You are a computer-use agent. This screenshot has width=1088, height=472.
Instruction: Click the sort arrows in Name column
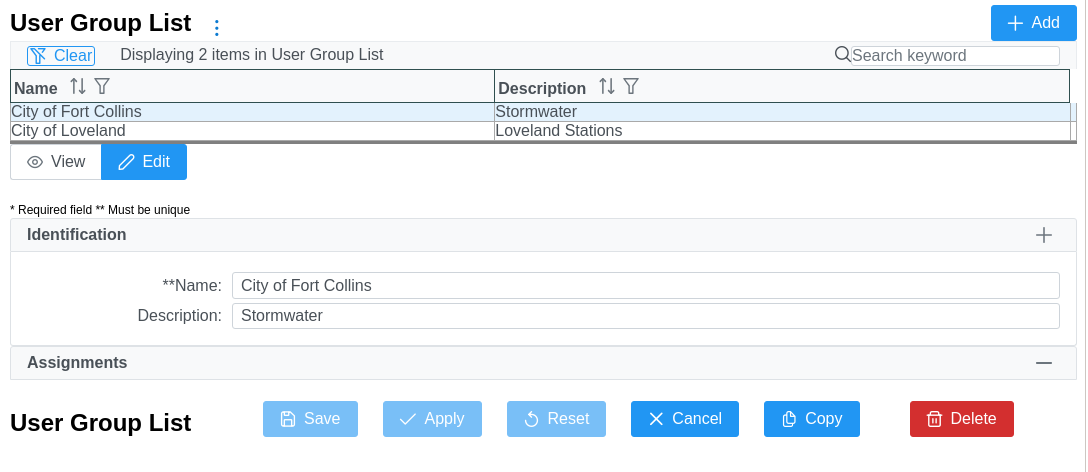78,87
